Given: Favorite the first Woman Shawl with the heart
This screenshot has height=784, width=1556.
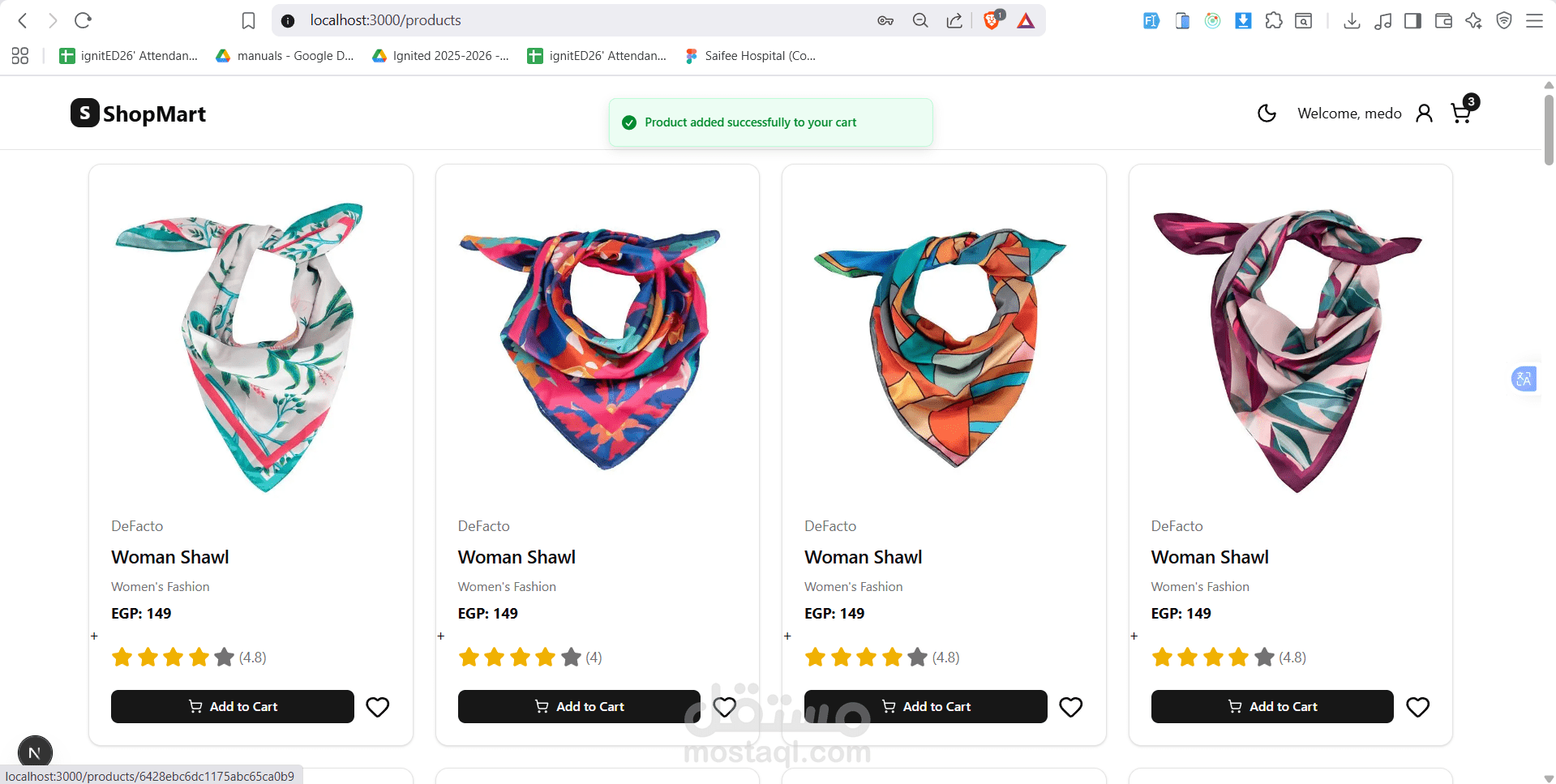Looking at the screenshot, I should point(377,706).
